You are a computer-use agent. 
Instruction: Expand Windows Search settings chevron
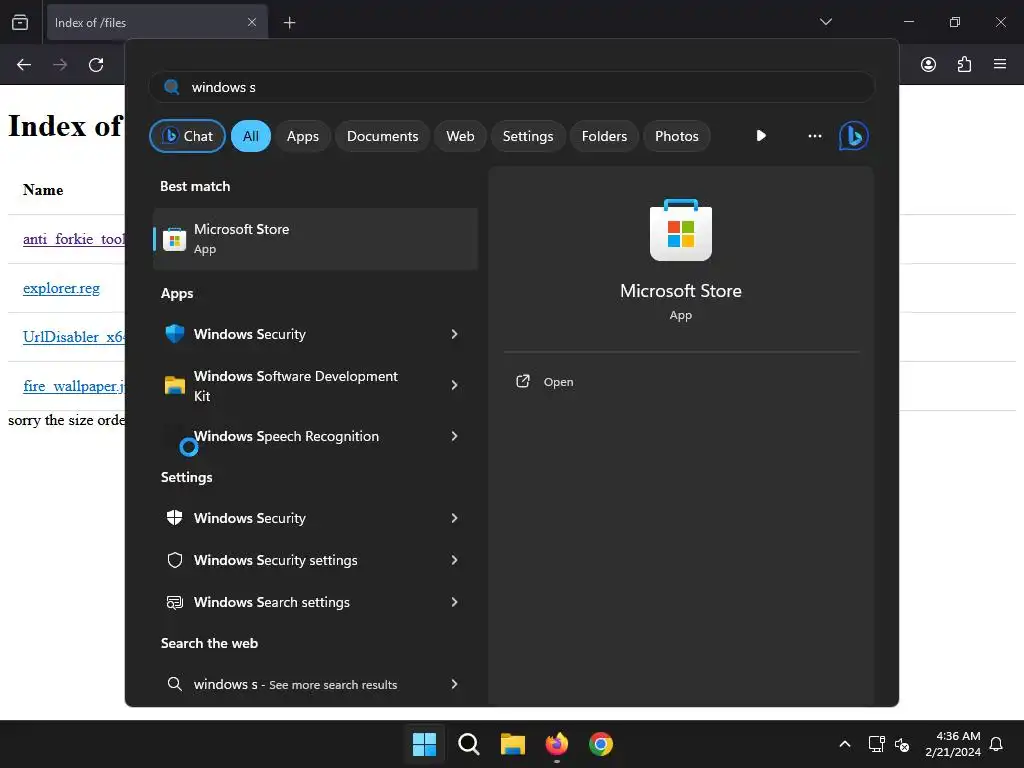tap(455, 602)
